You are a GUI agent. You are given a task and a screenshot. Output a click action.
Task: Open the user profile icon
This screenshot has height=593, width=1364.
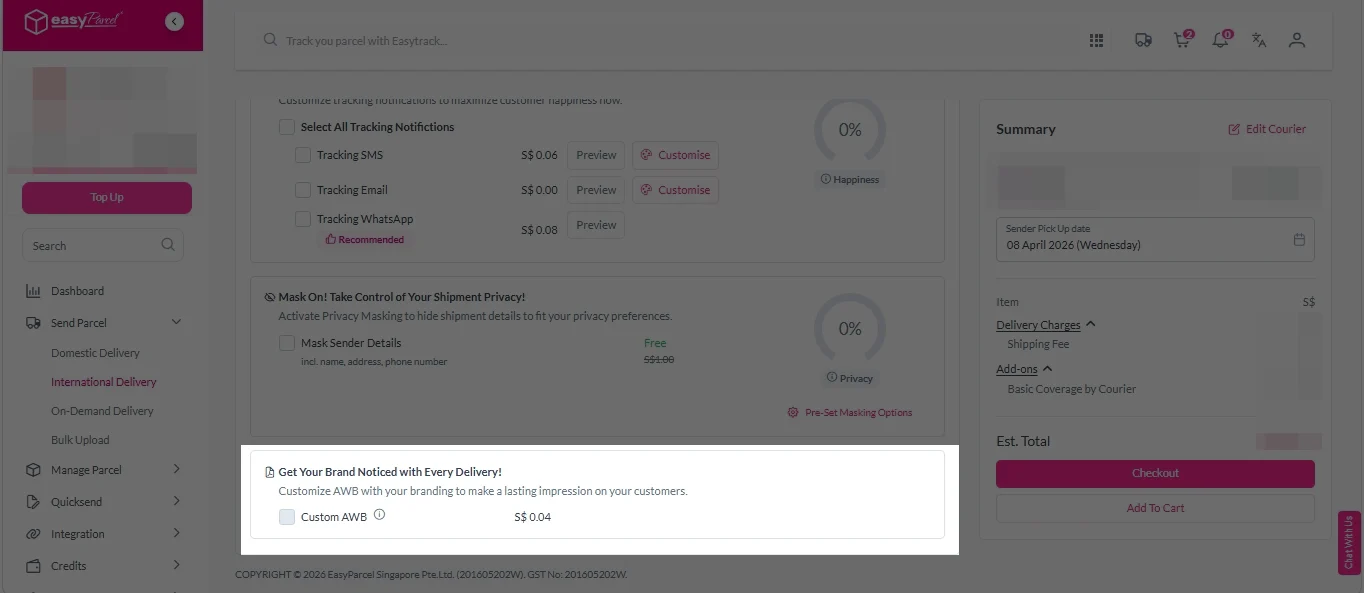(1297, 40)
